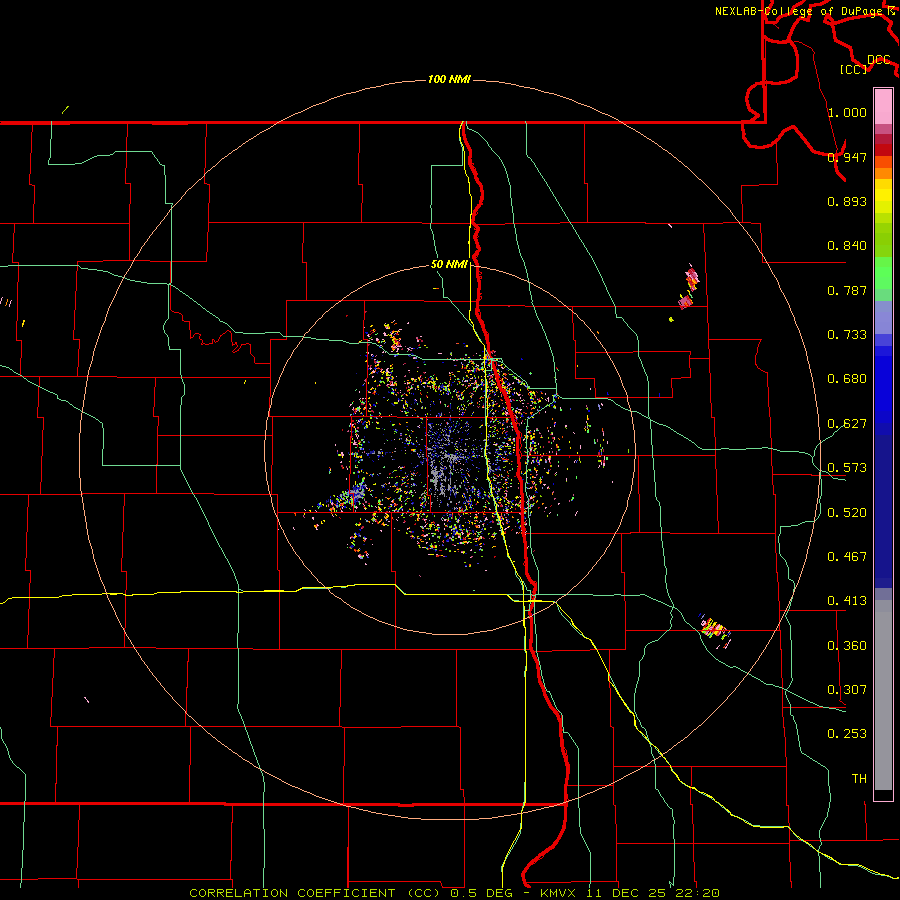
Task: Click the 0.733 color scale label
Action: tap(847, 335)
